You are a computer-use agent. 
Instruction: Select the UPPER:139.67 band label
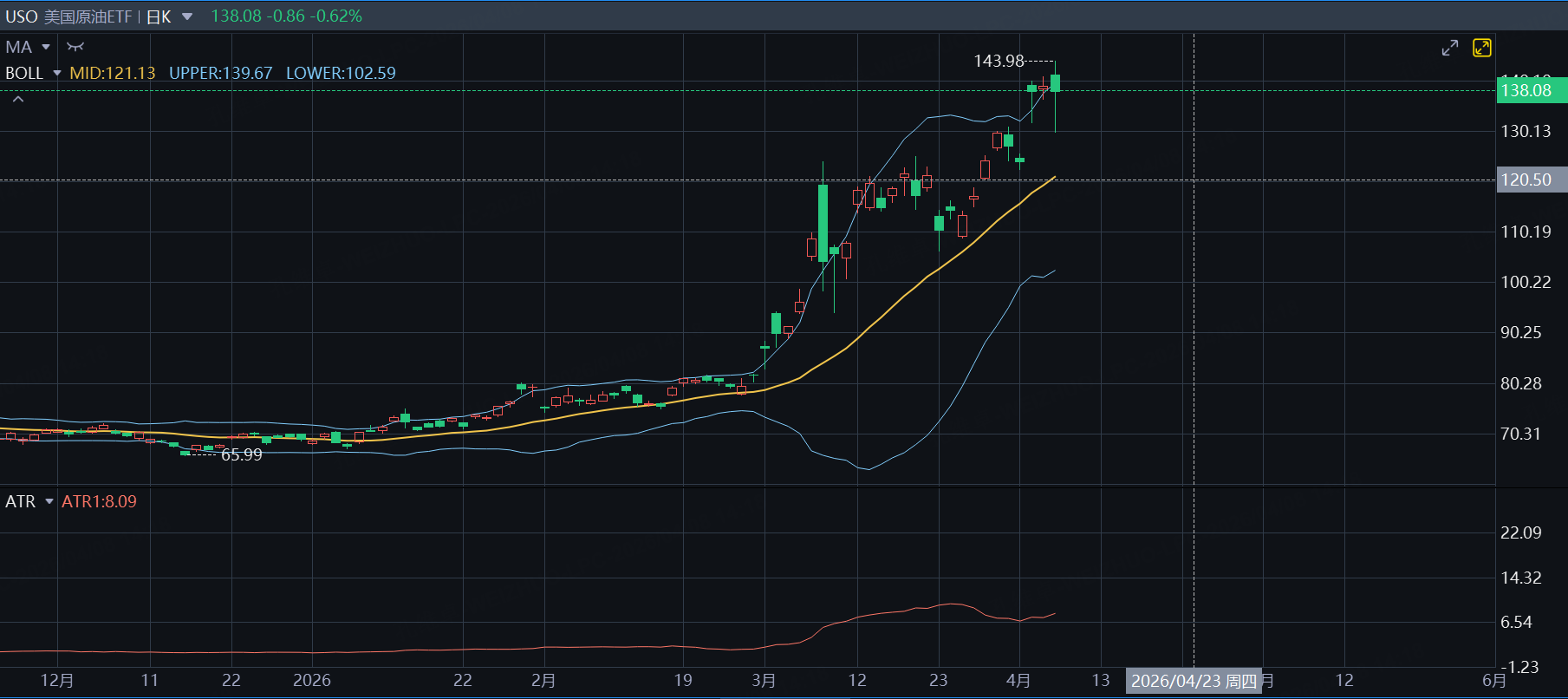click(x=220, y=73)
